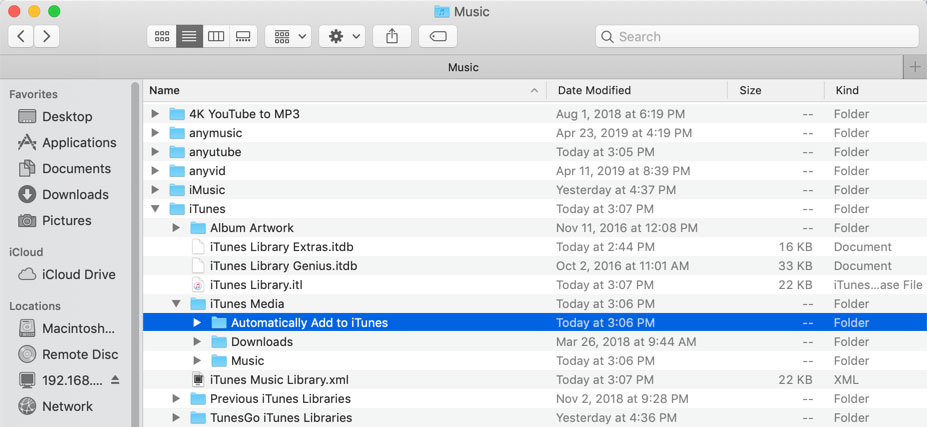Screen dimensions: 927x427
Task: Open Documents in the sidebar
Action: 64,169
